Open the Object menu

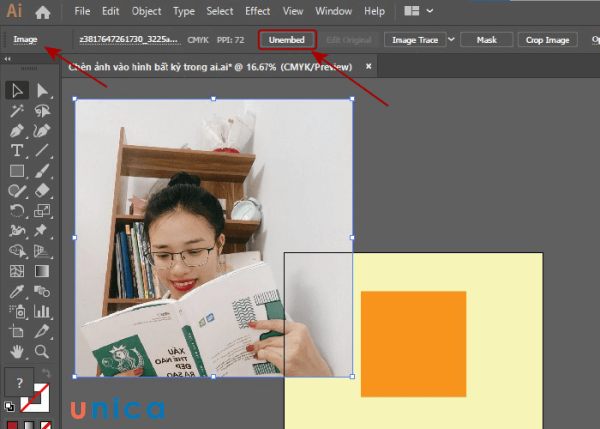(146, 12)
